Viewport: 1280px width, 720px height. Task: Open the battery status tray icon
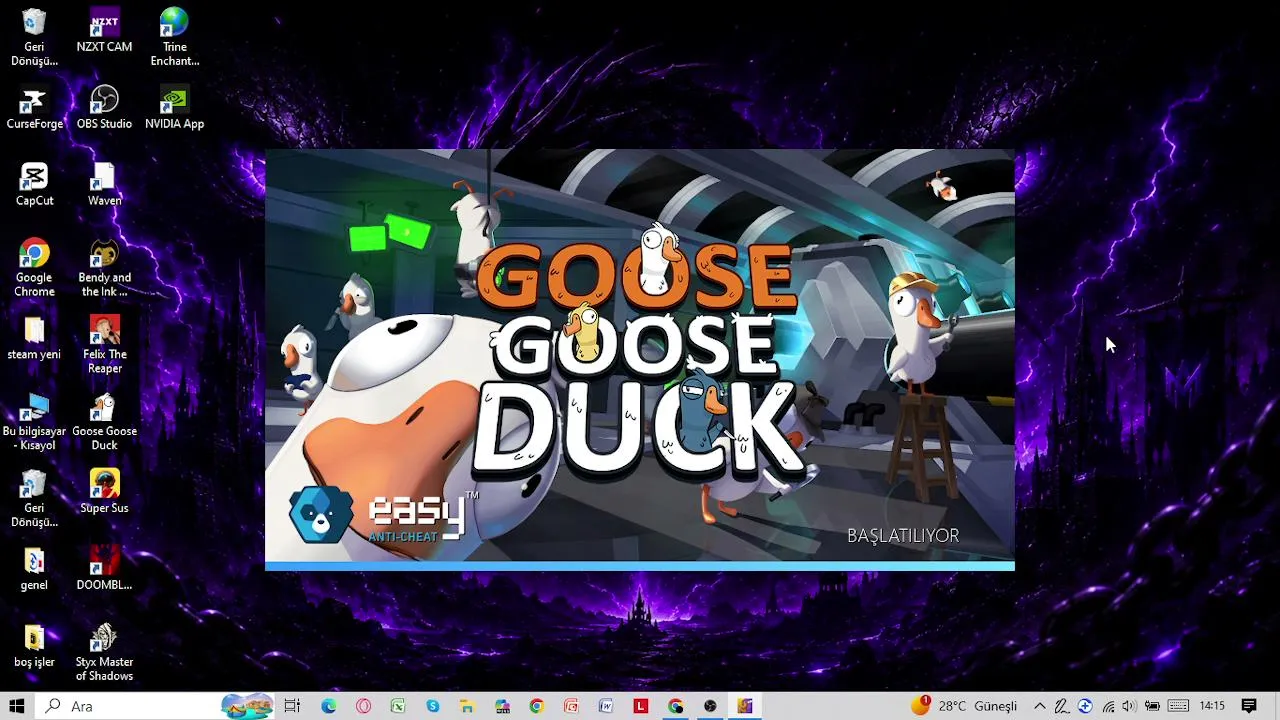tap(1152, 706)
